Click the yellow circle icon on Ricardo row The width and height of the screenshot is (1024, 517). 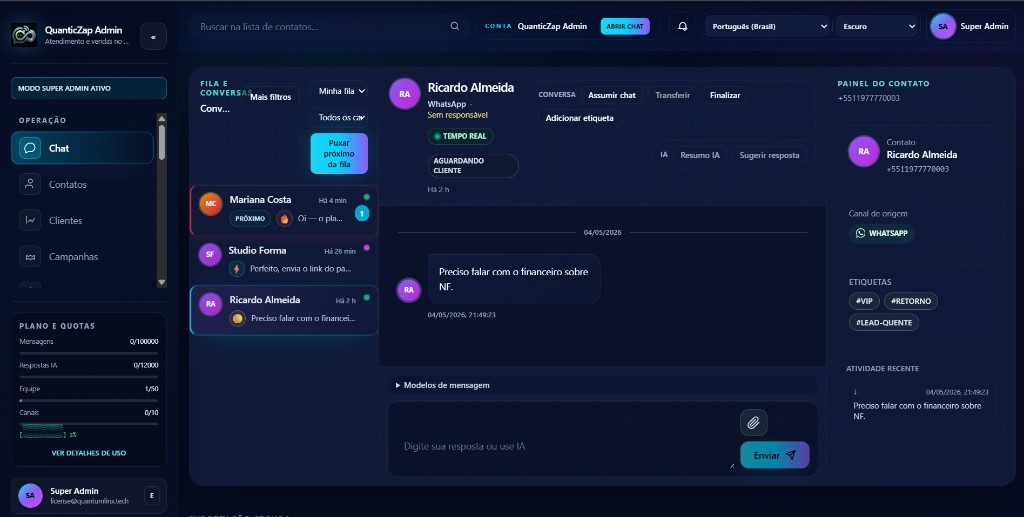pyautogui.click(x=238, y=319)
